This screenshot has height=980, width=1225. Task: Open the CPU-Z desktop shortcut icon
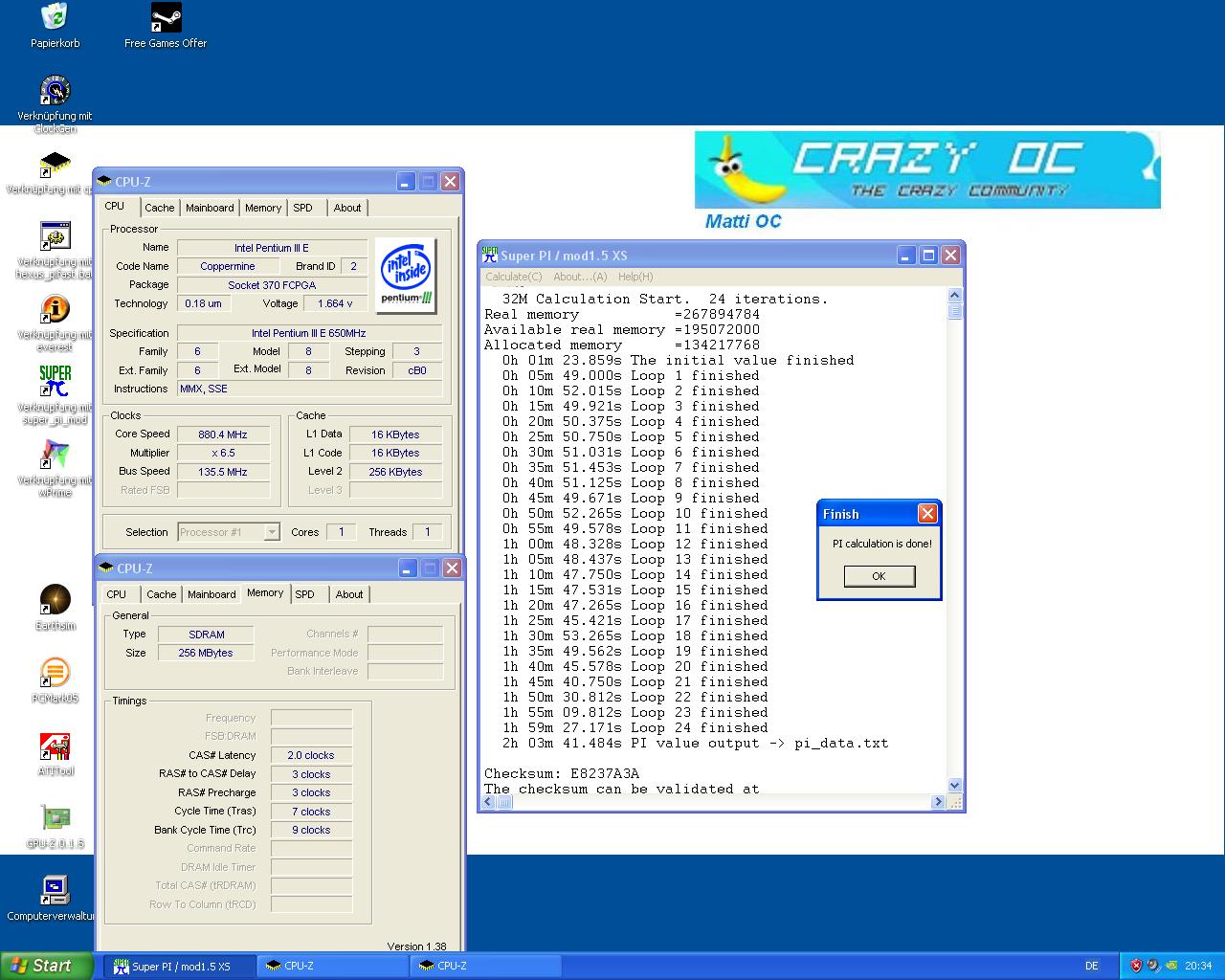[x=55, y=165]
